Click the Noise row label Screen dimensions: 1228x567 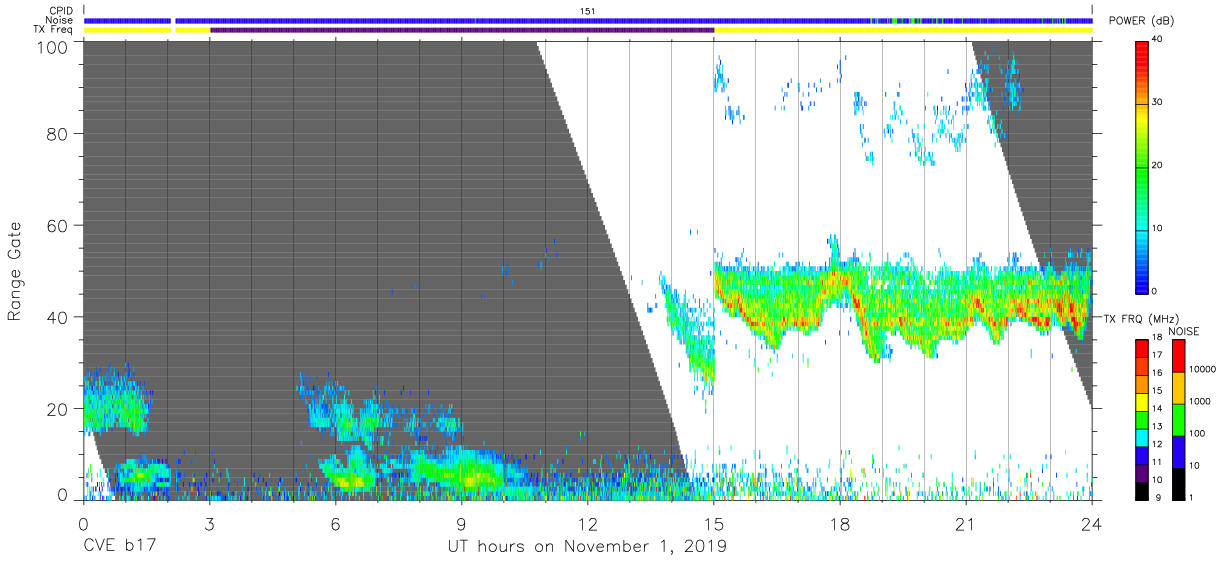click(59, 20)
